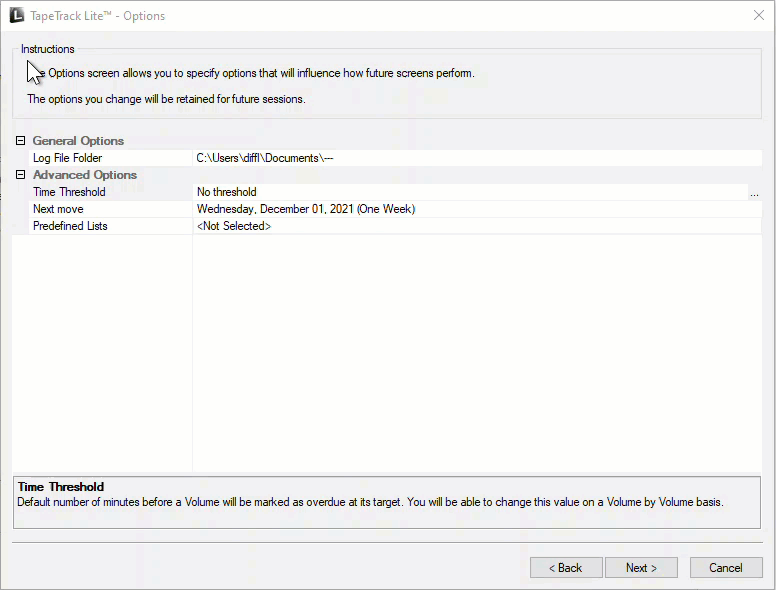The height and width of the screenshot is (590, 776).
Task: Click the Instructions group label
Action: (x=48, y=49)
